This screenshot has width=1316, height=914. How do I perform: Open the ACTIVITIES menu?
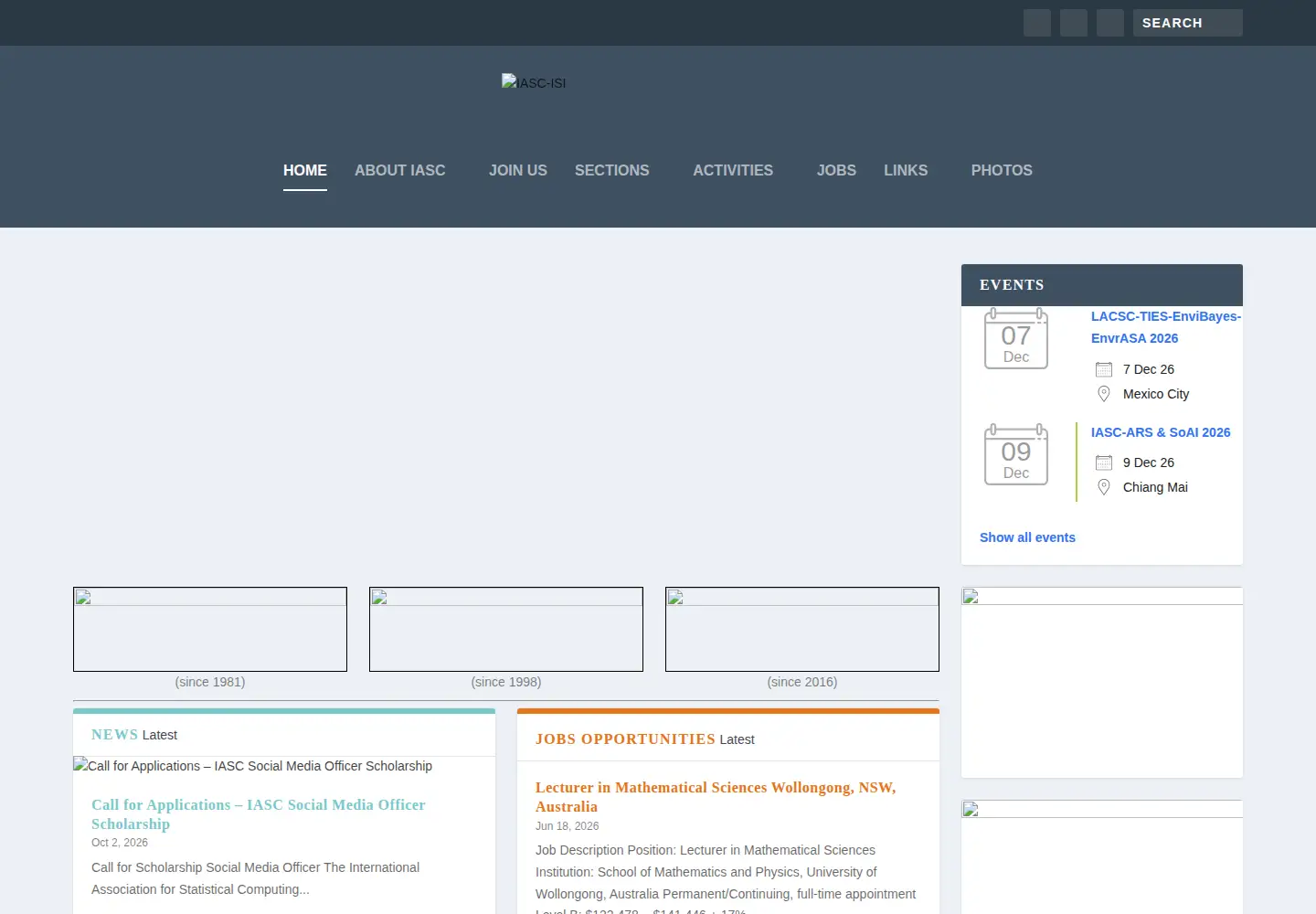point(732,170)
